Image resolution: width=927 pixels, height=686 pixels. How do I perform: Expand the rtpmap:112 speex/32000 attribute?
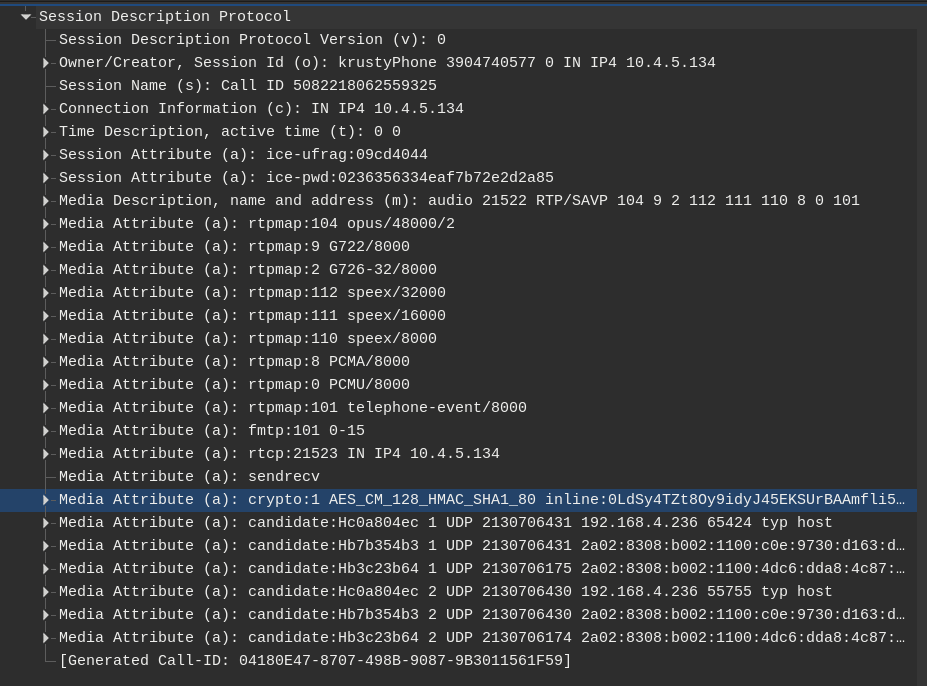point(46,293)
